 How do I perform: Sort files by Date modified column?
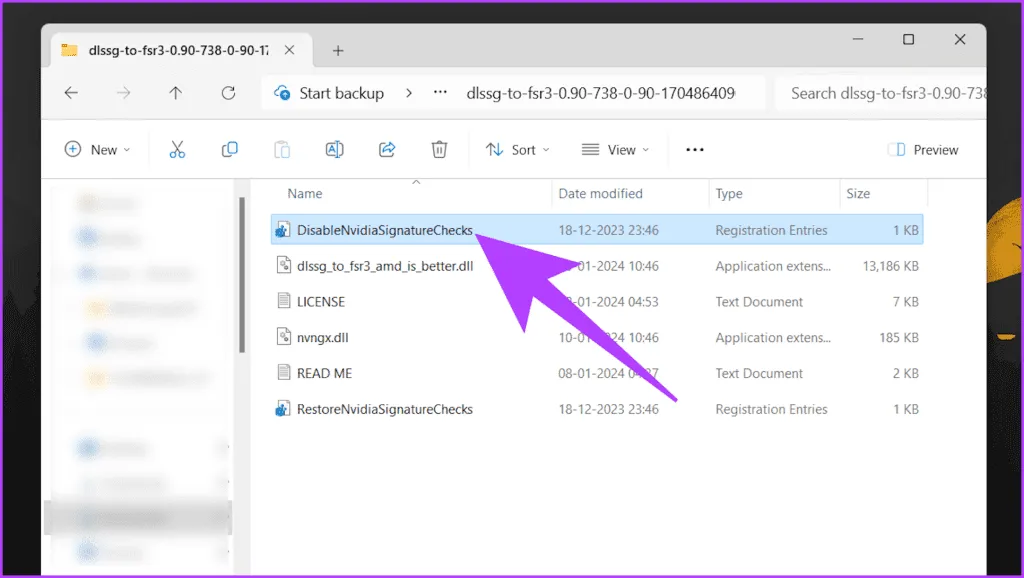tap(600, 193)
